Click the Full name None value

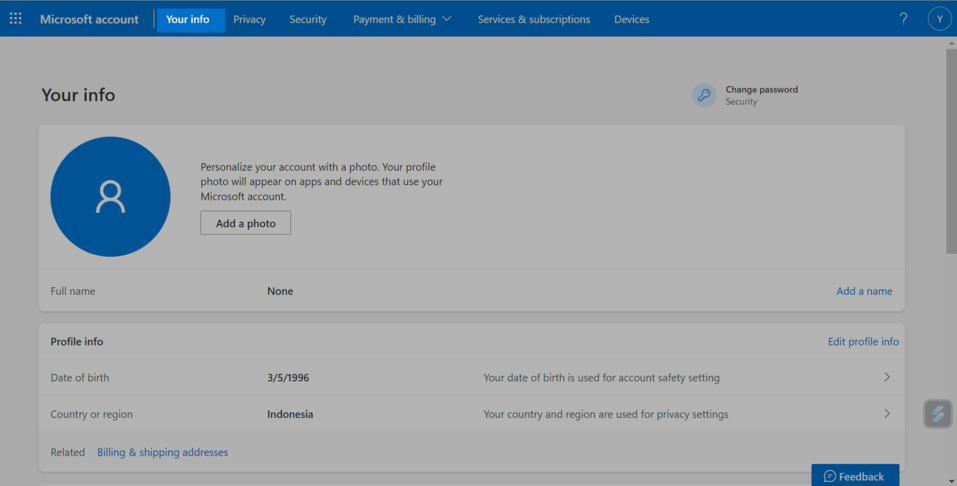coord(280,291)
